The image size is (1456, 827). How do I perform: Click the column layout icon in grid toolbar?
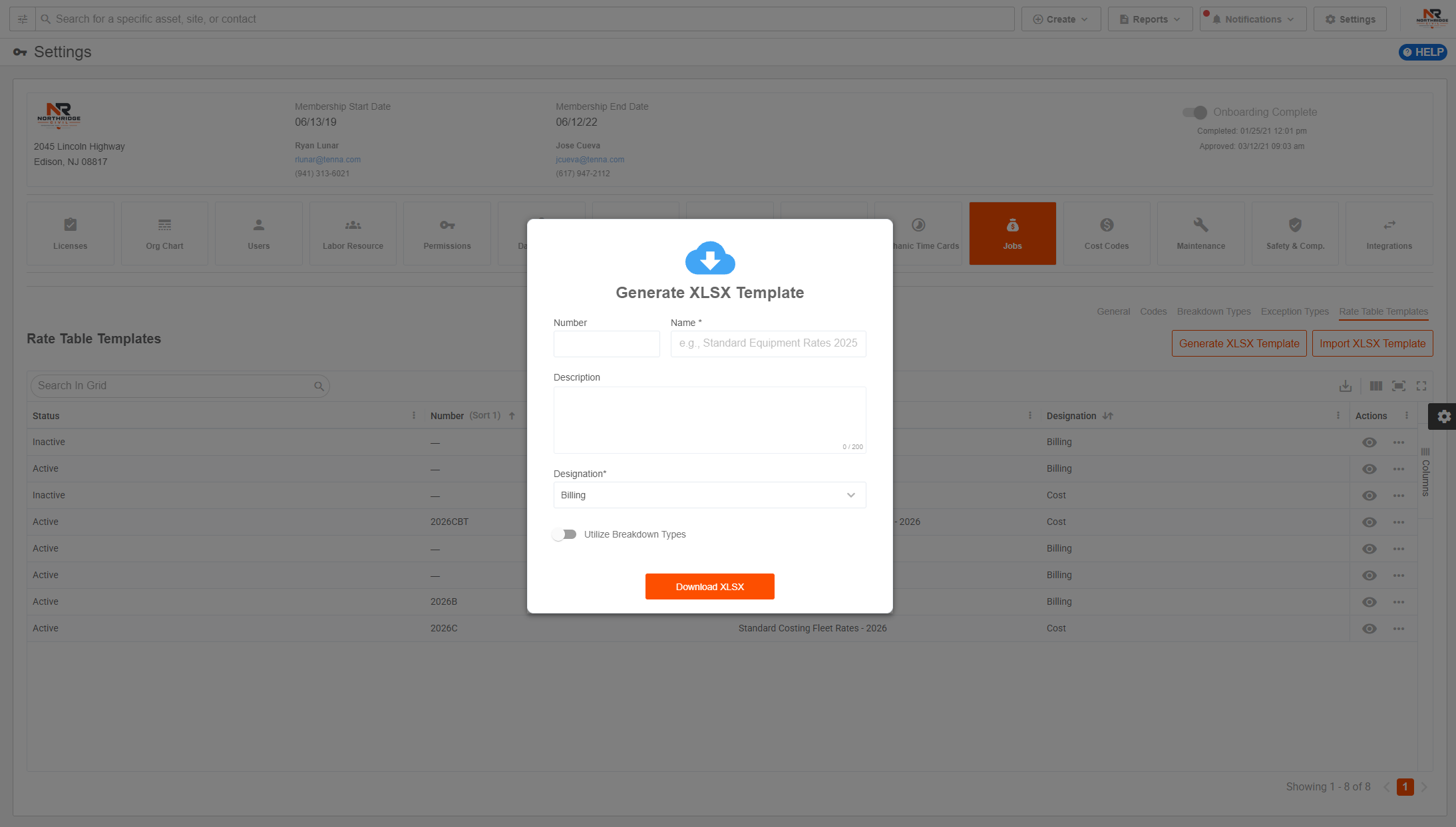tap(1376, 386)
